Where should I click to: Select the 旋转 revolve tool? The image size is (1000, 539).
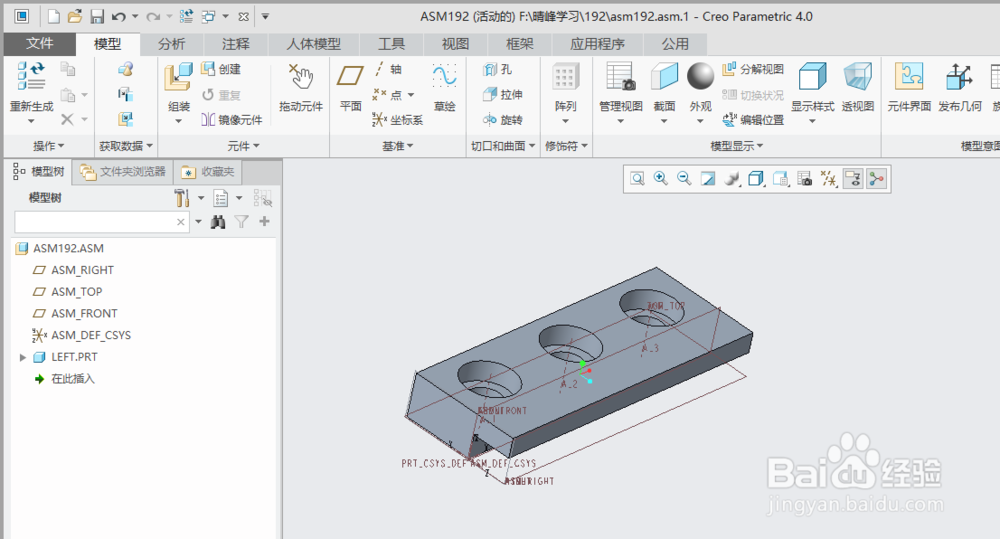[503, 120]
